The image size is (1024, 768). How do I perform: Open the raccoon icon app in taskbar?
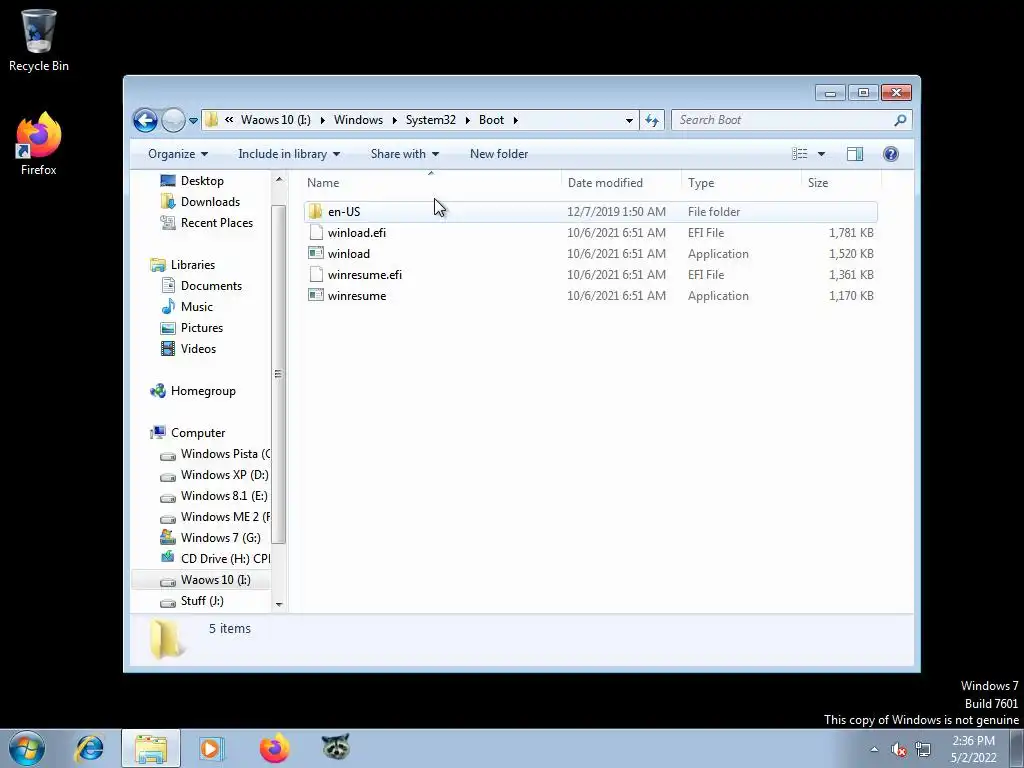336,747
